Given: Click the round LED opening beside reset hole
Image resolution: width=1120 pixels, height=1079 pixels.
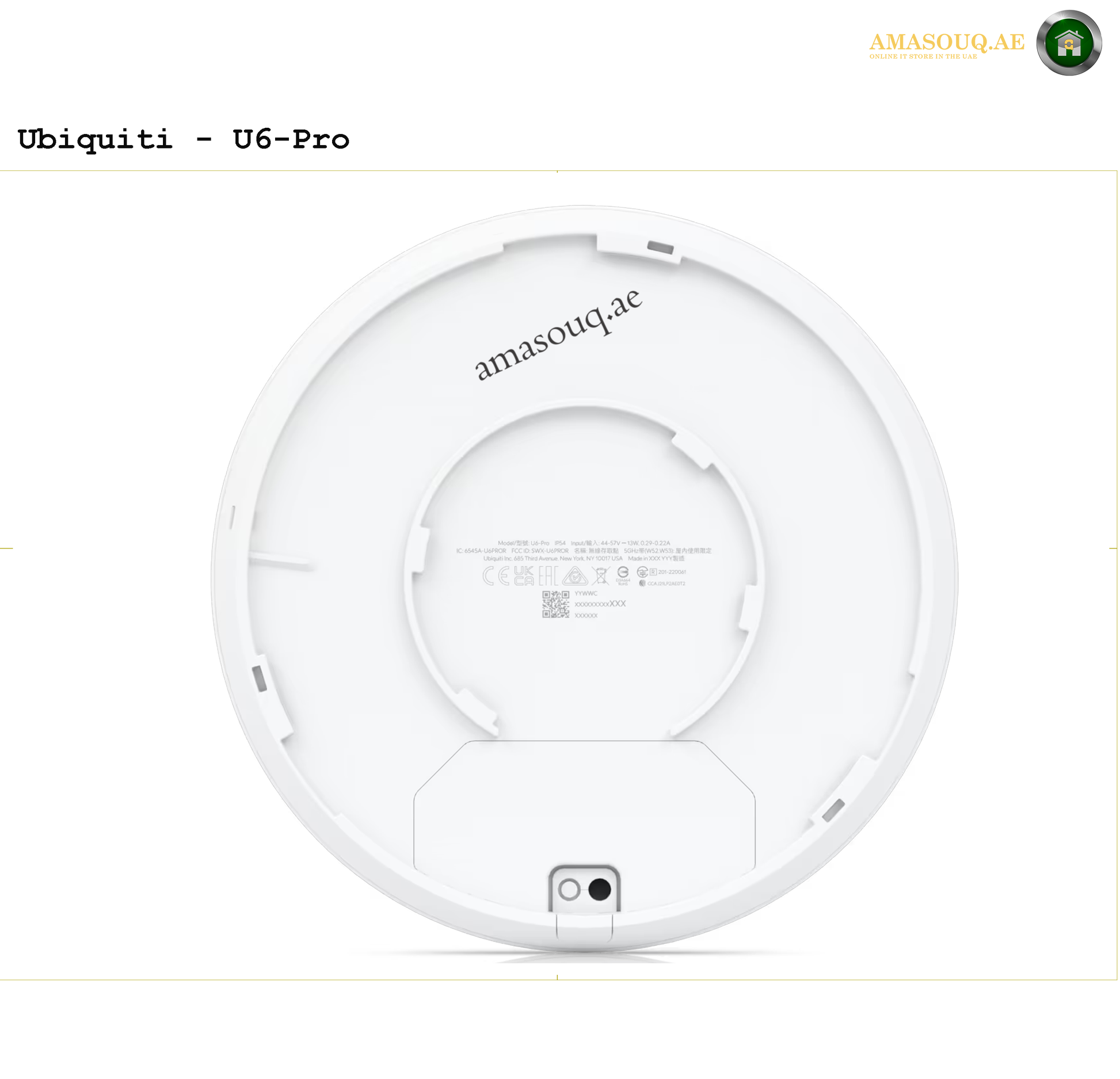Looking at the screenshot, I should 569,890.
